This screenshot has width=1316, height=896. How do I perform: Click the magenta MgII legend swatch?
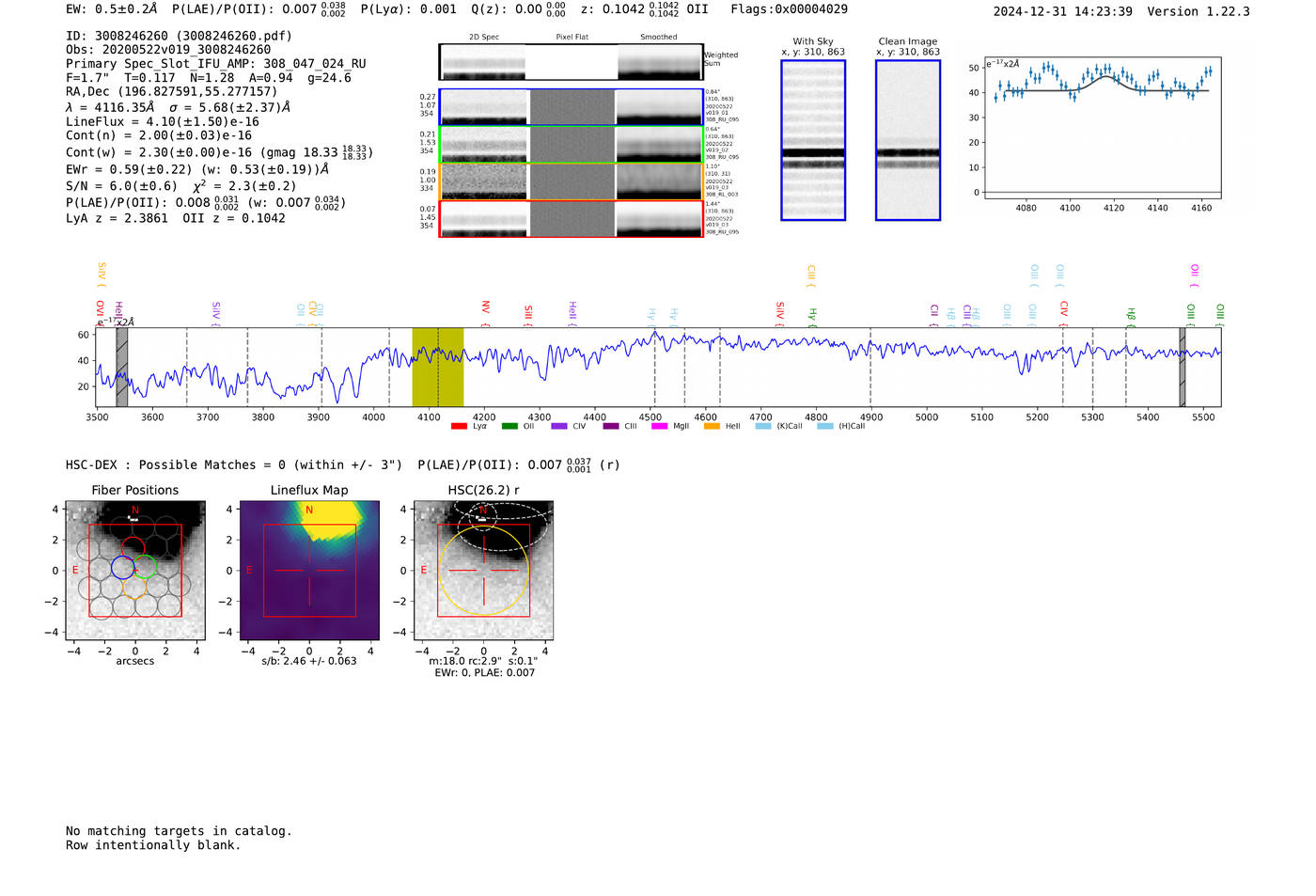tap(659, 426)
